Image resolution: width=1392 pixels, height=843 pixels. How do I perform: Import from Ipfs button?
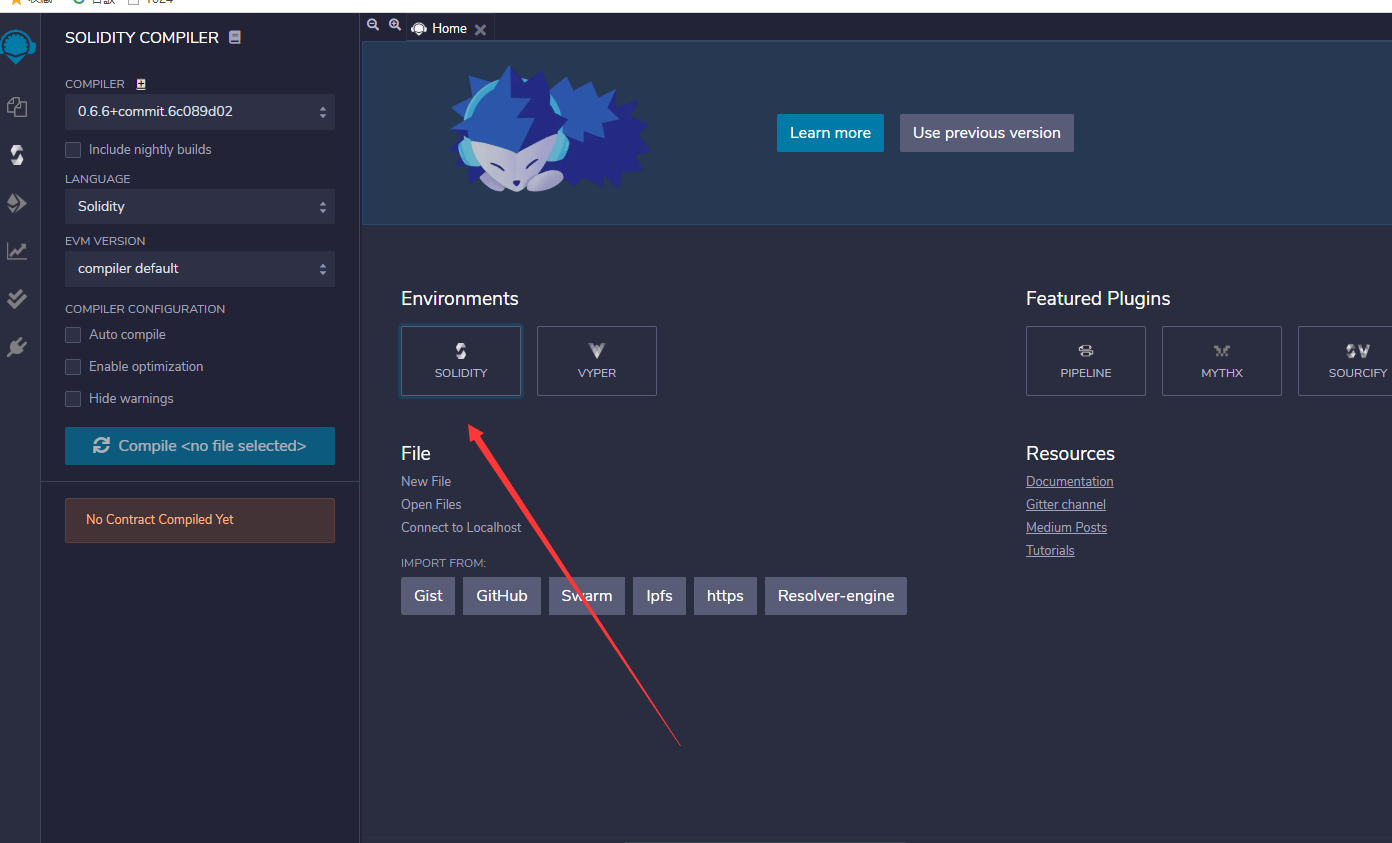(660, 596)
